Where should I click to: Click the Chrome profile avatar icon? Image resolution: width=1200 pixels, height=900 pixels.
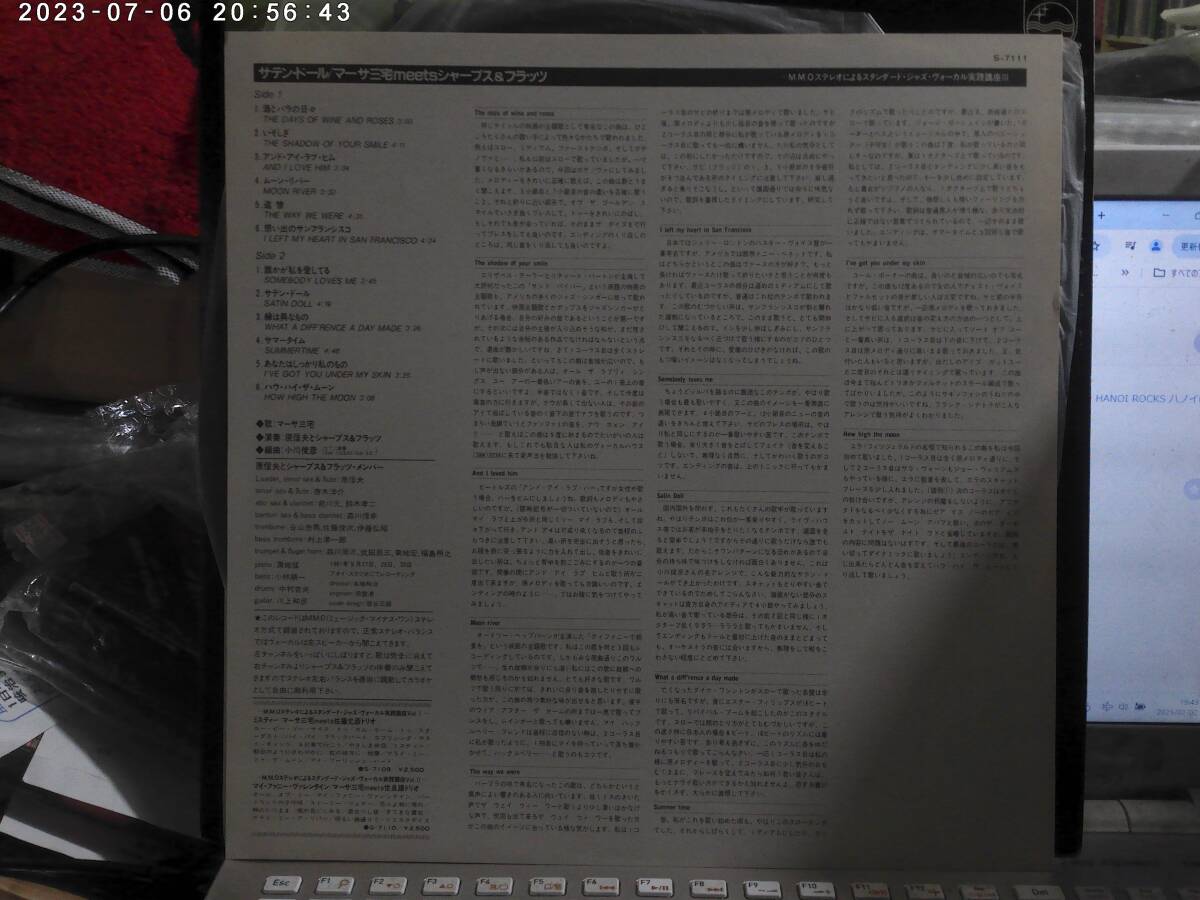(x=1156, y=247)
